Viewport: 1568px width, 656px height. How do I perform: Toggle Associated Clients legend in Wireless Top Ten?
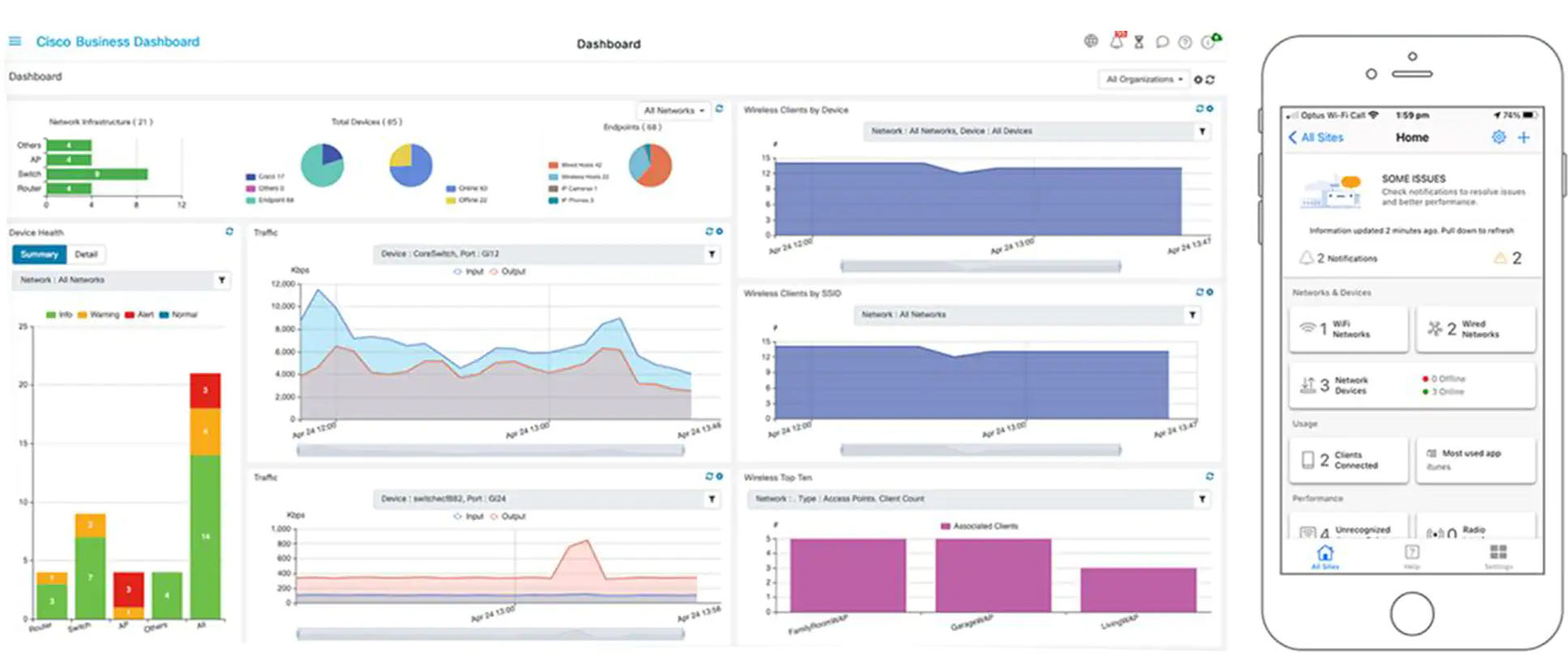(x=979, y=526)
